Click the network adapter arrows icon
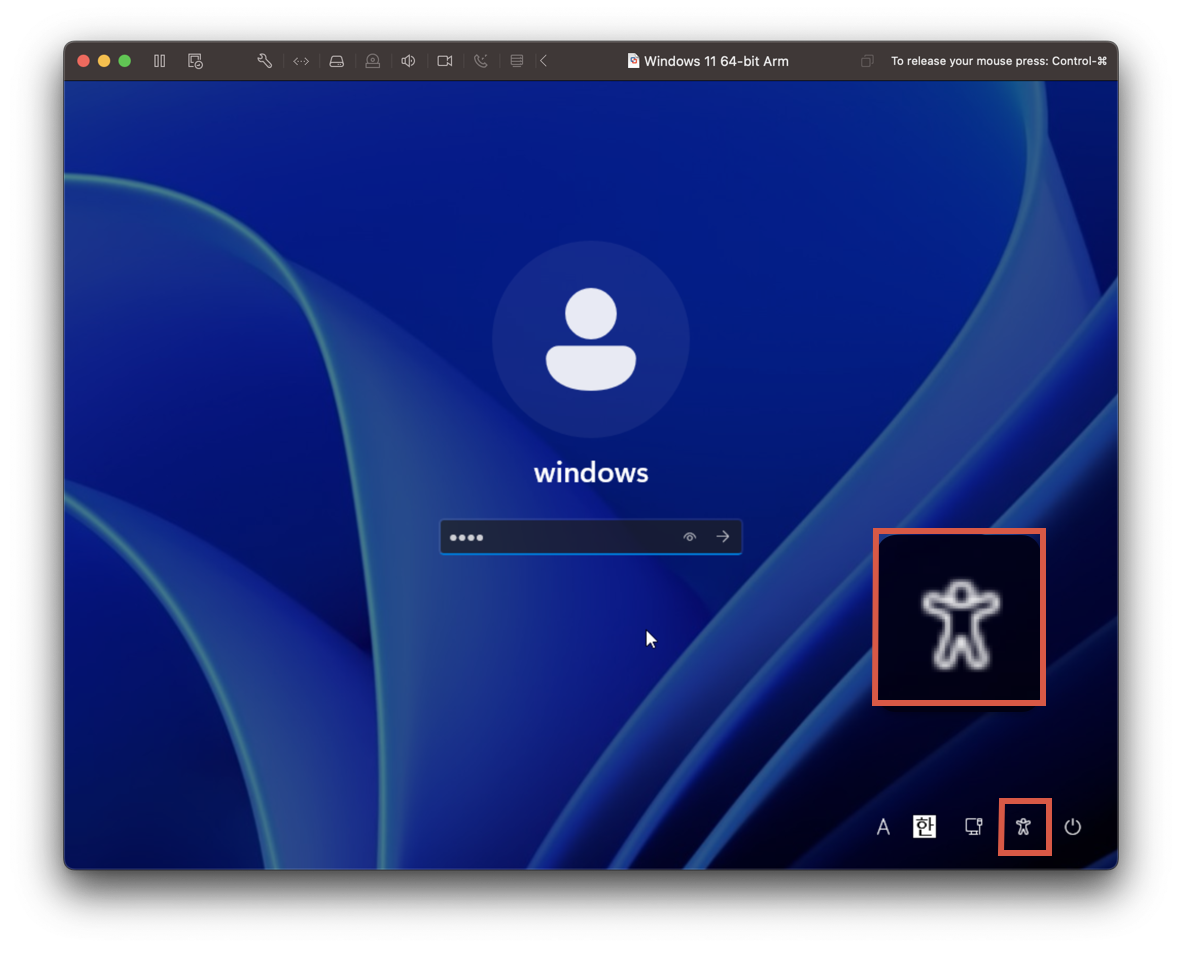 pos(301,61)
